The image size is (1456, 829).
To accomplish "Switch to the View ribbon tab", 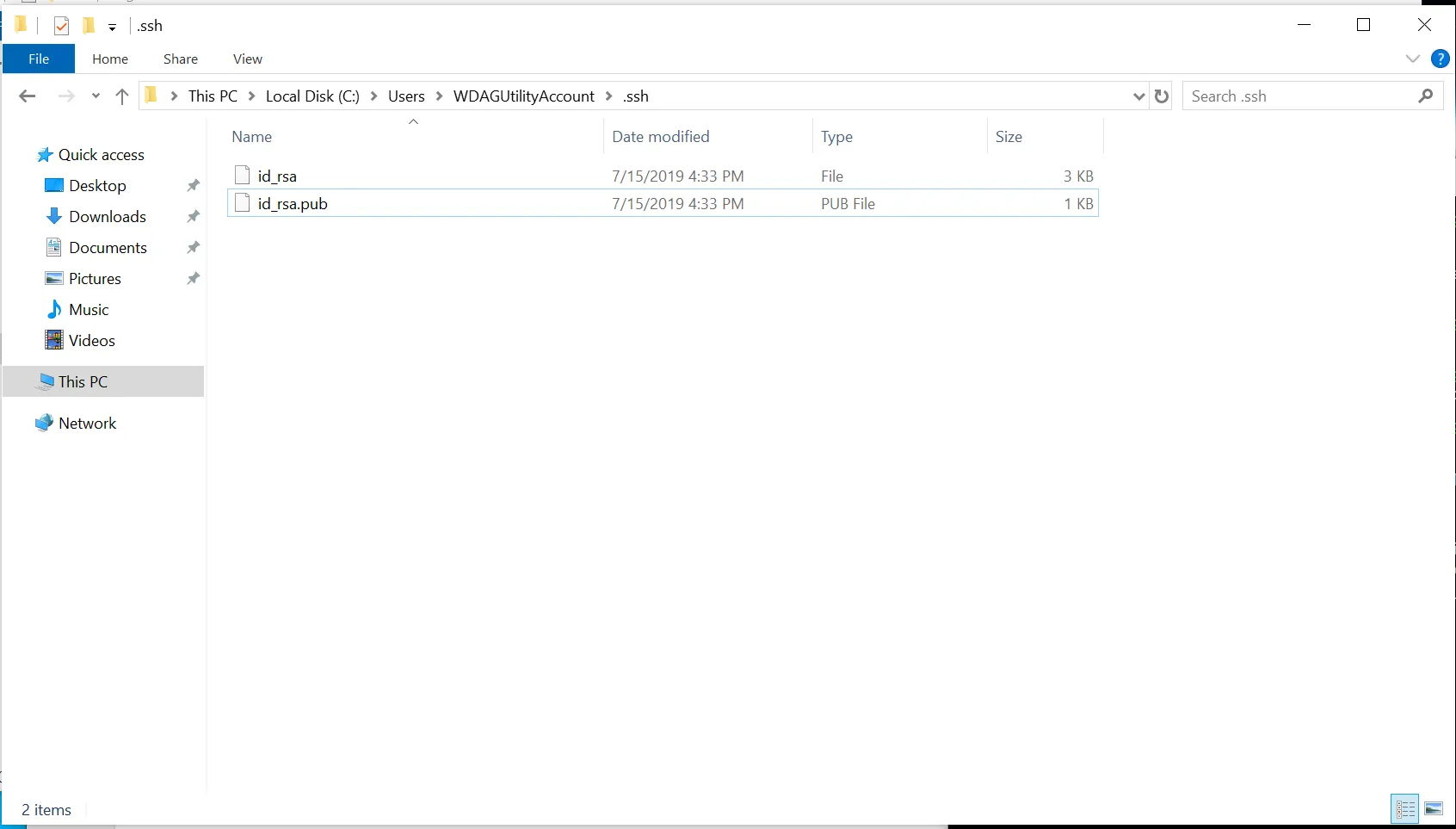I will click(247, 59).
